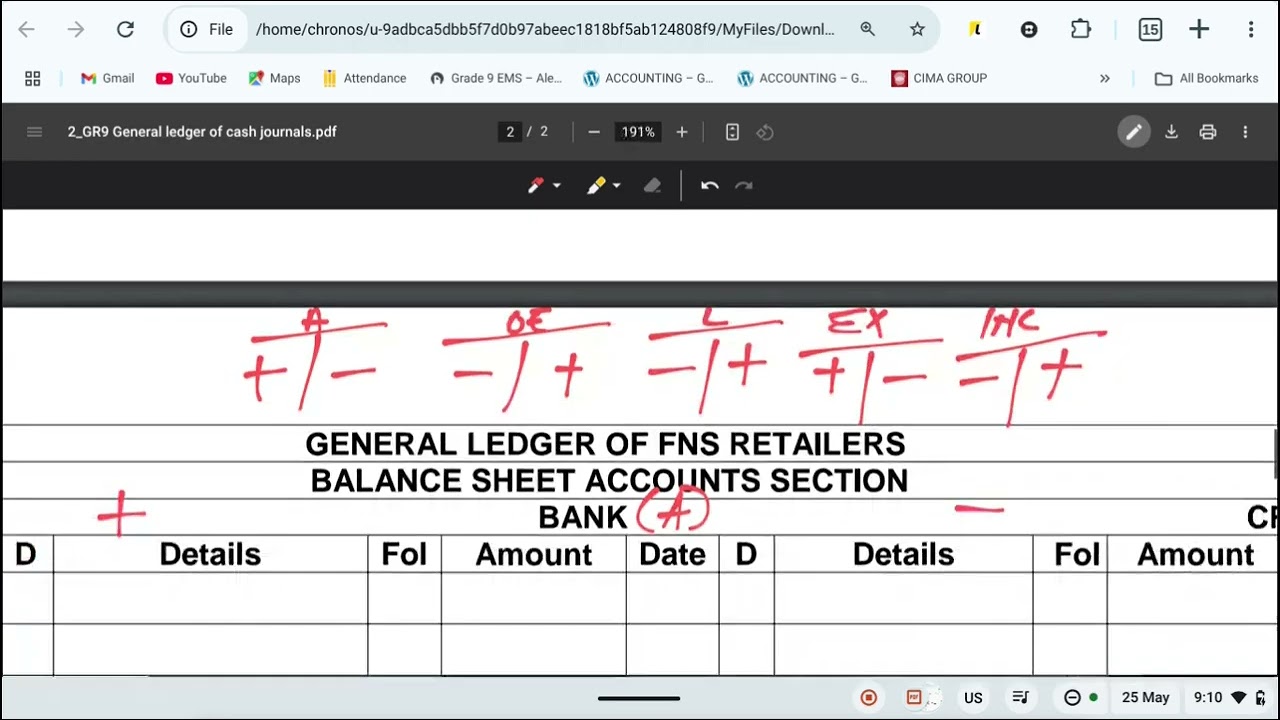Click the first Fol column header
Image resolution: width=1280 pixels, height=720 pixels.
pyautogui.click(x=404, y=555)
